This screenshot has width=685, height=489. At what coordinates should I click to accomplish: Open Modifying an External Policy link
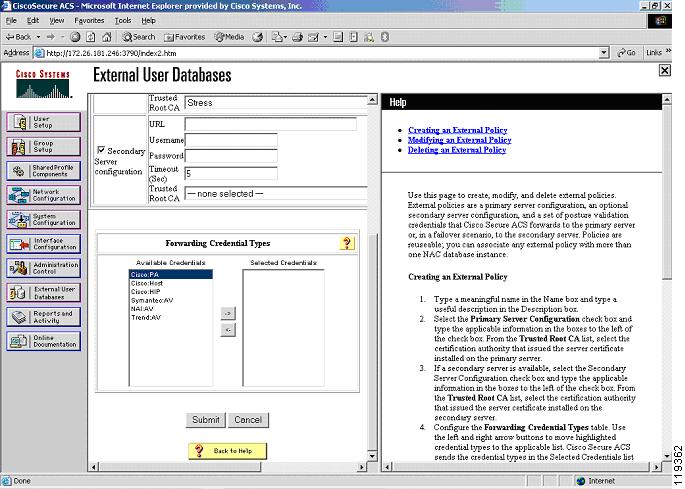459,140
